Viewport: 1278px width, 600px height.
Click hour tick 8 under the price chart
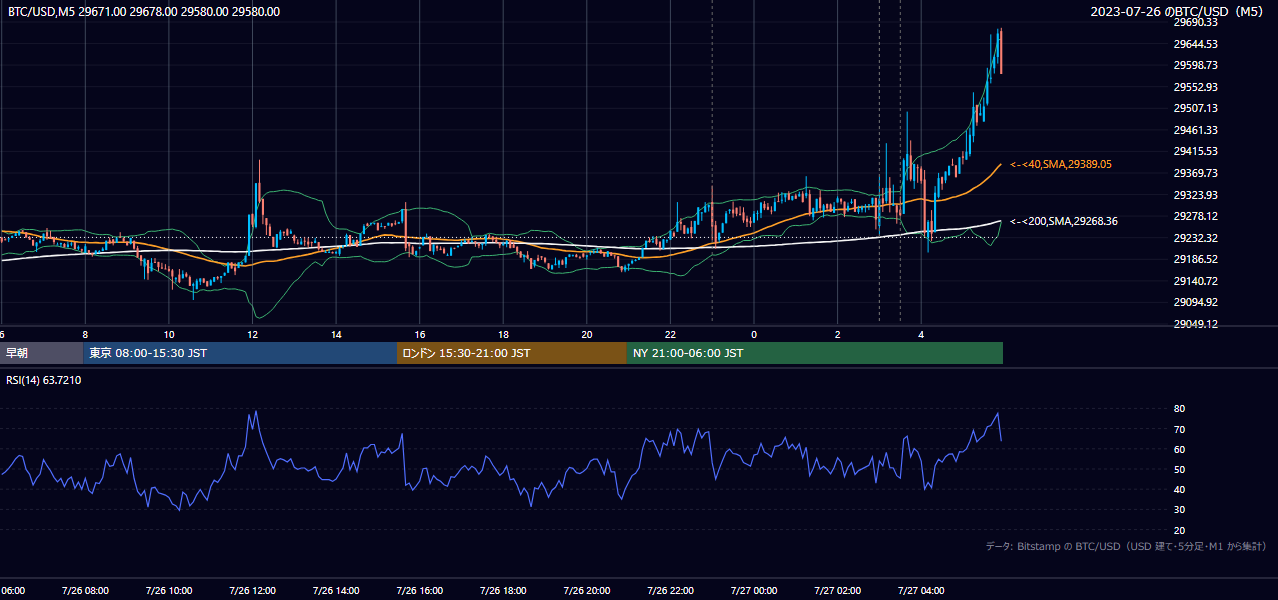(x=85, y=335)
